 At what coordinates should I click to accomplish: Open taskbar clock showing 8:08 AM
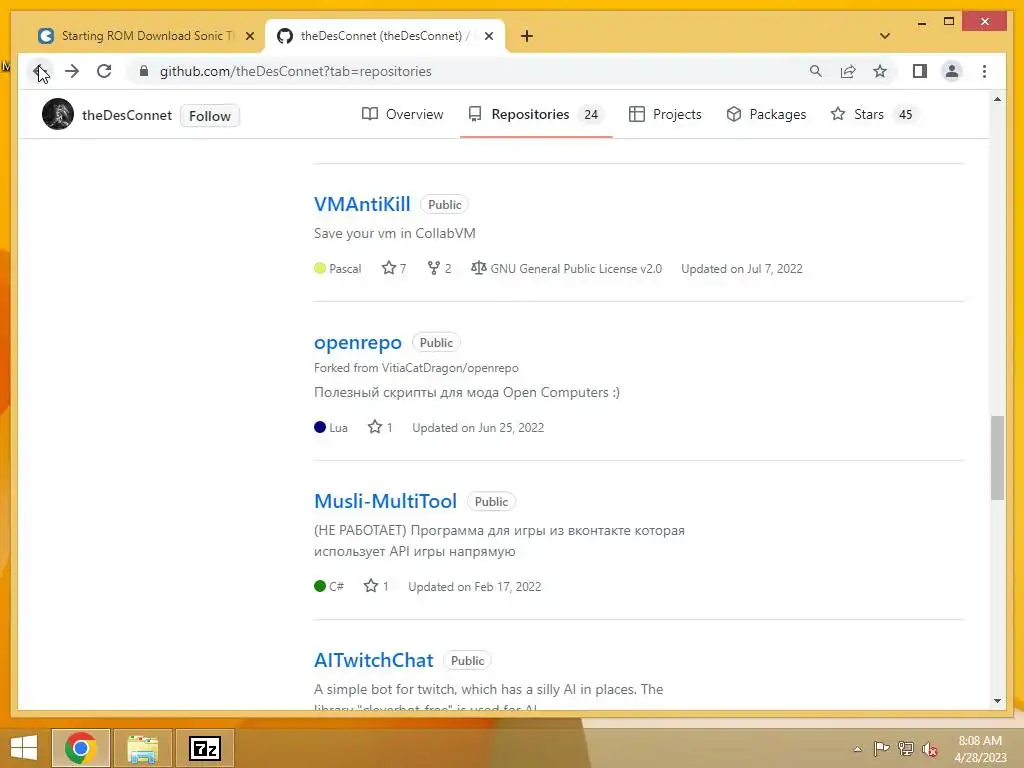tap(980, 749)
